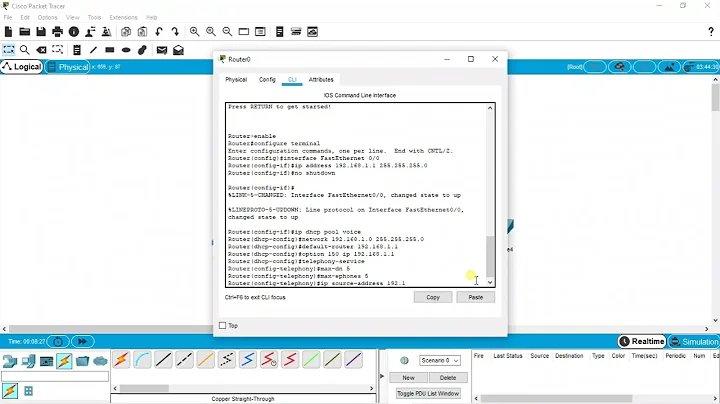Click the connections palette scroll right arrow

click(371, 388)
